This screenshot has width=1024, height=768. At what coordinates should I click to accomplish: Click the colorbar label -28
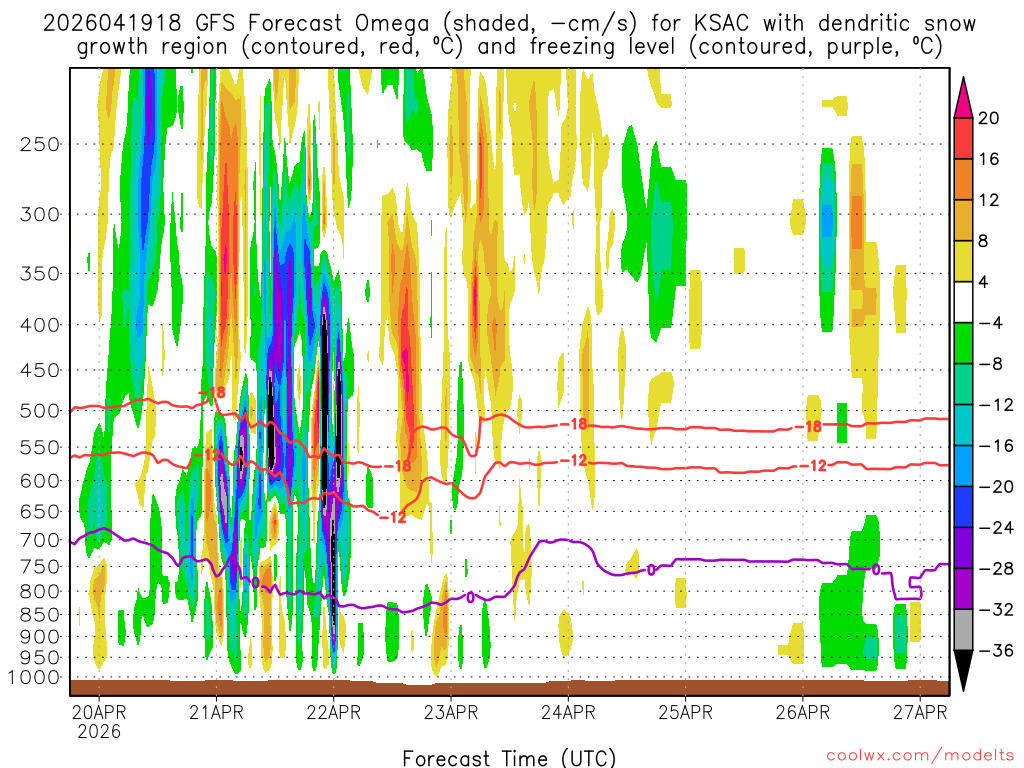click(996, 569)
